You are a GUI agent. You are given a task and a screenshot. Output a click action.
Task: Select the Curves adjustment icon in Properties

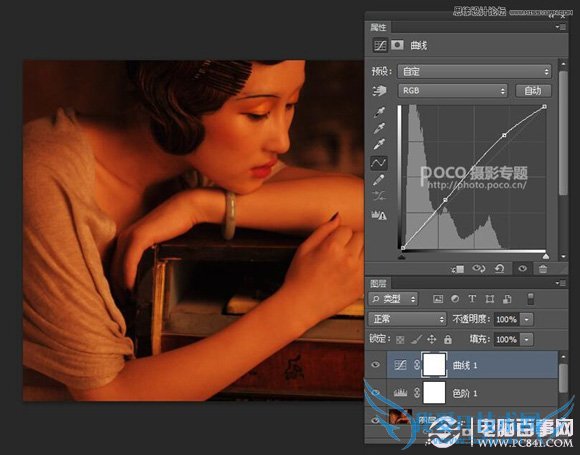[380, 46]
